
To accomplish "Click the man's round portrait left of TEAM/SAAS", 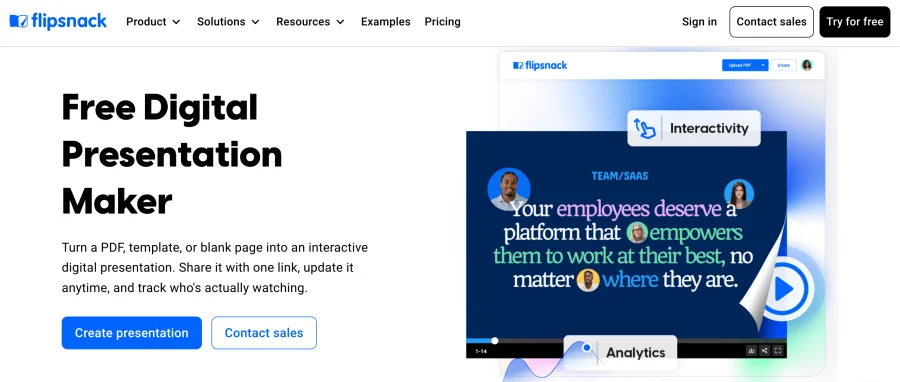I will click(x=509, y=189).
